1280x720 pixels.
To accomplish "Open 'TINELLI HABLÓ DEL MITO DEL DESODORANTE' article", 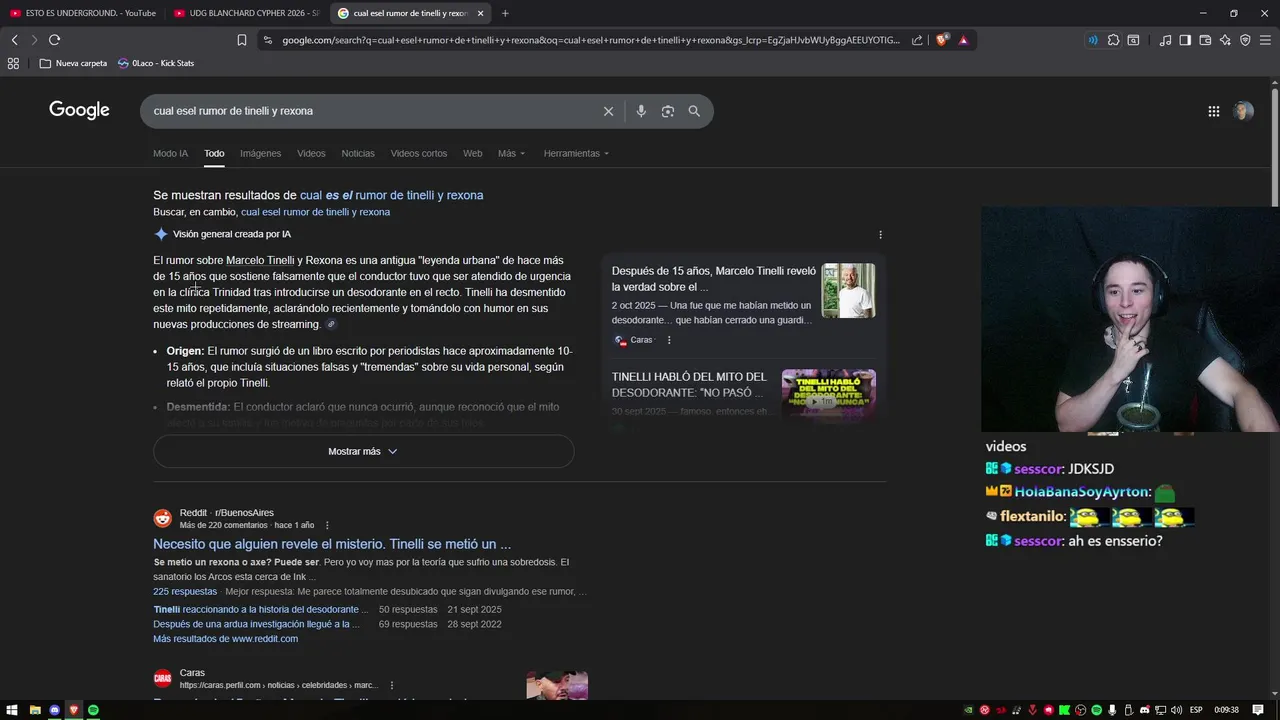I will click(x=689, y=385).
